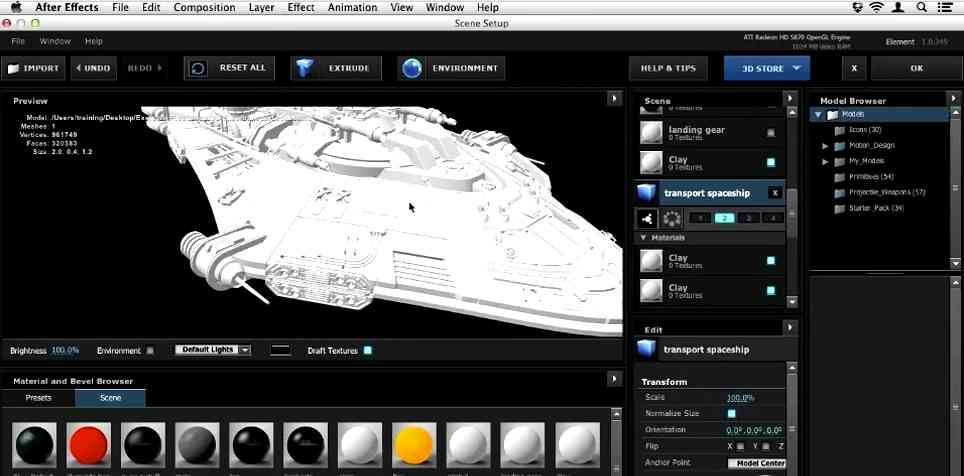
Task: Switch to the Presets tab
Action: point(38,398)
